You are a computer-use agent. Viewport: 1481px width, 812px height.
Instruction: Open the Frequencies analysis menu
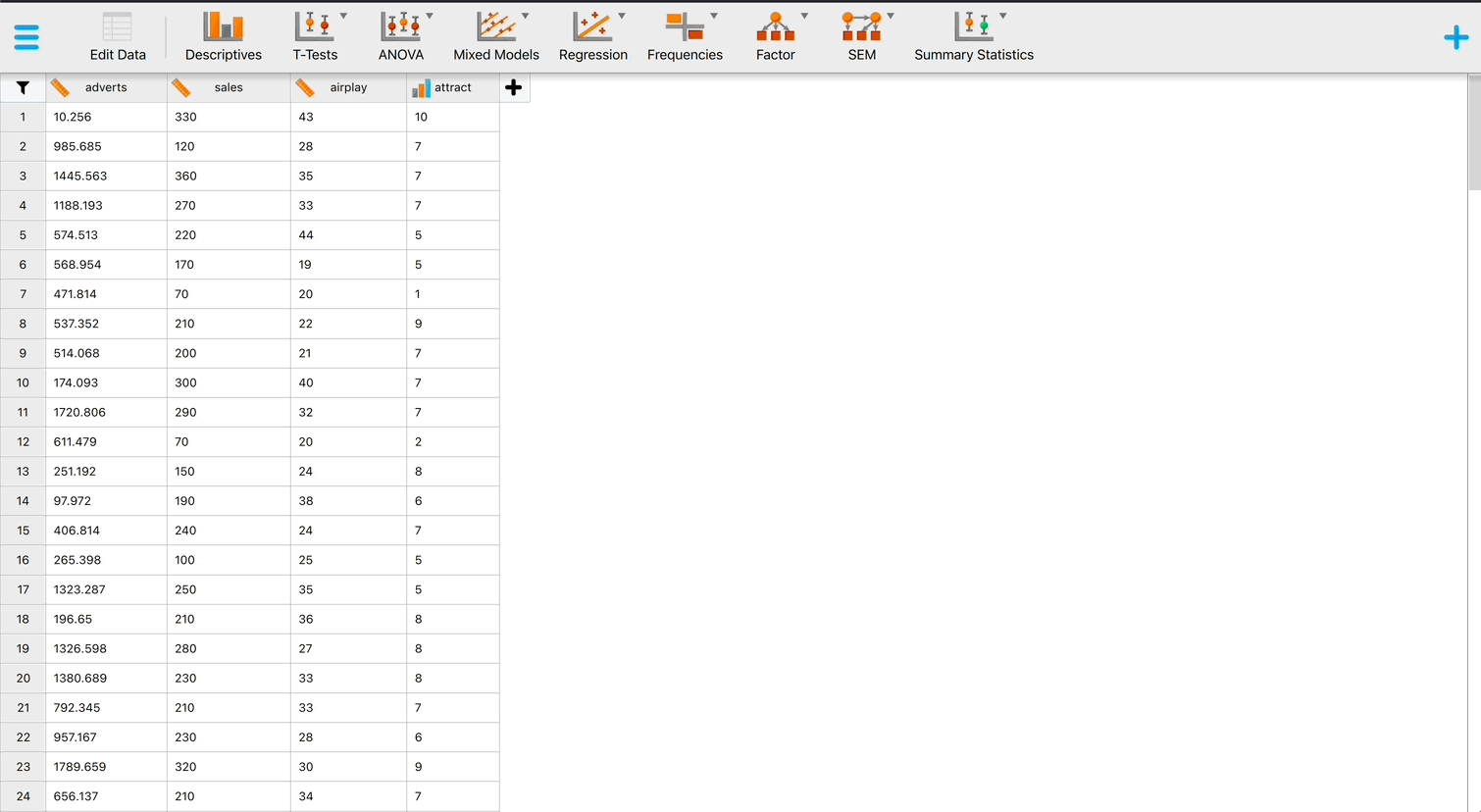[685, 37]
